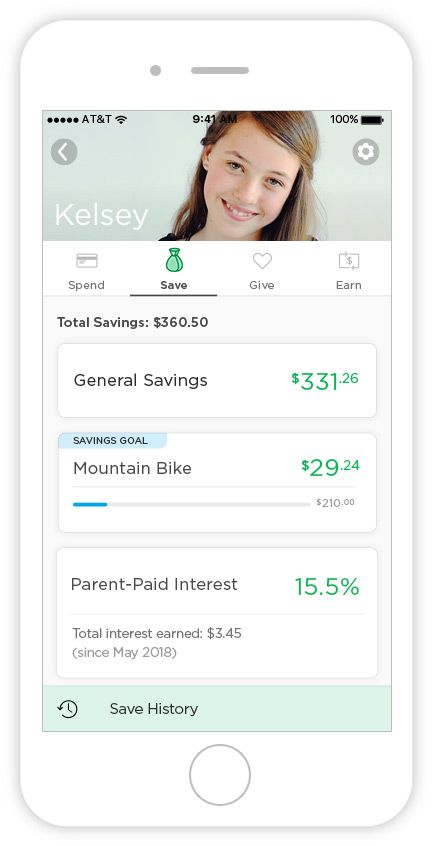Tap the green money bag icon
The image size is (432, 846).
click(174, 260)
